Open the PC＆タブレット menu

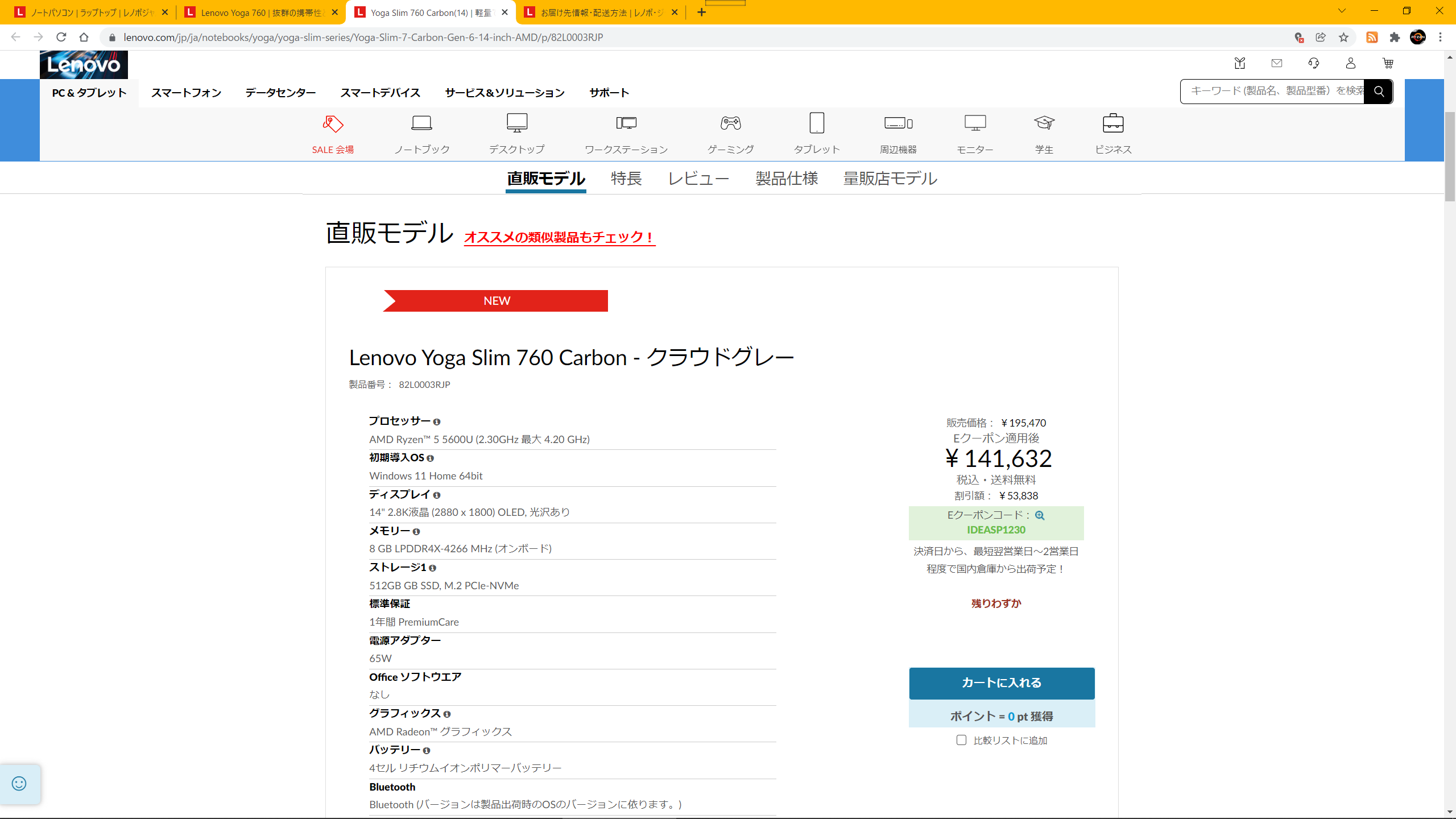click(x=89, y=93)
